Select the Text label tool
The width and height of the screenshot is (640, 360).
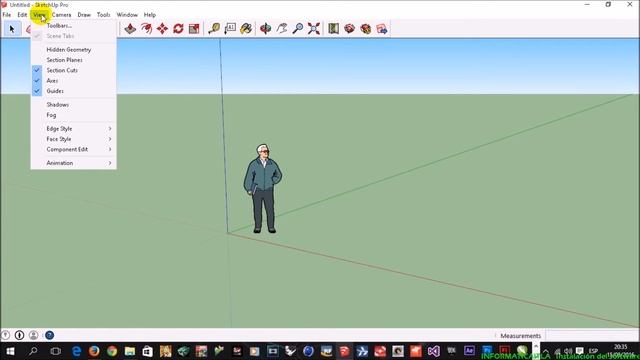(x=230, y=29)
